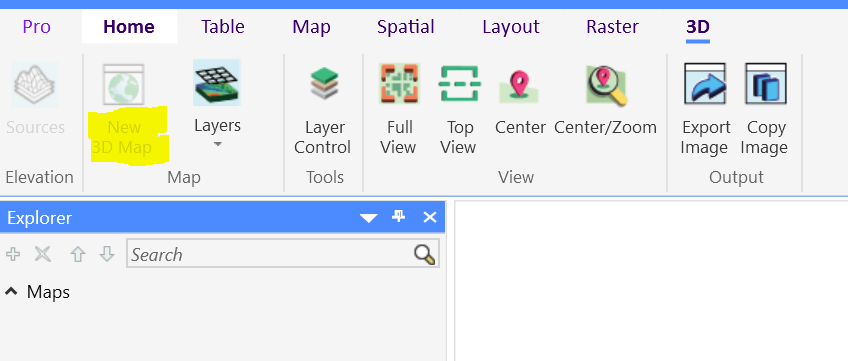Activate the Center/Zoom magnifier tool

(x=606, y=85)
